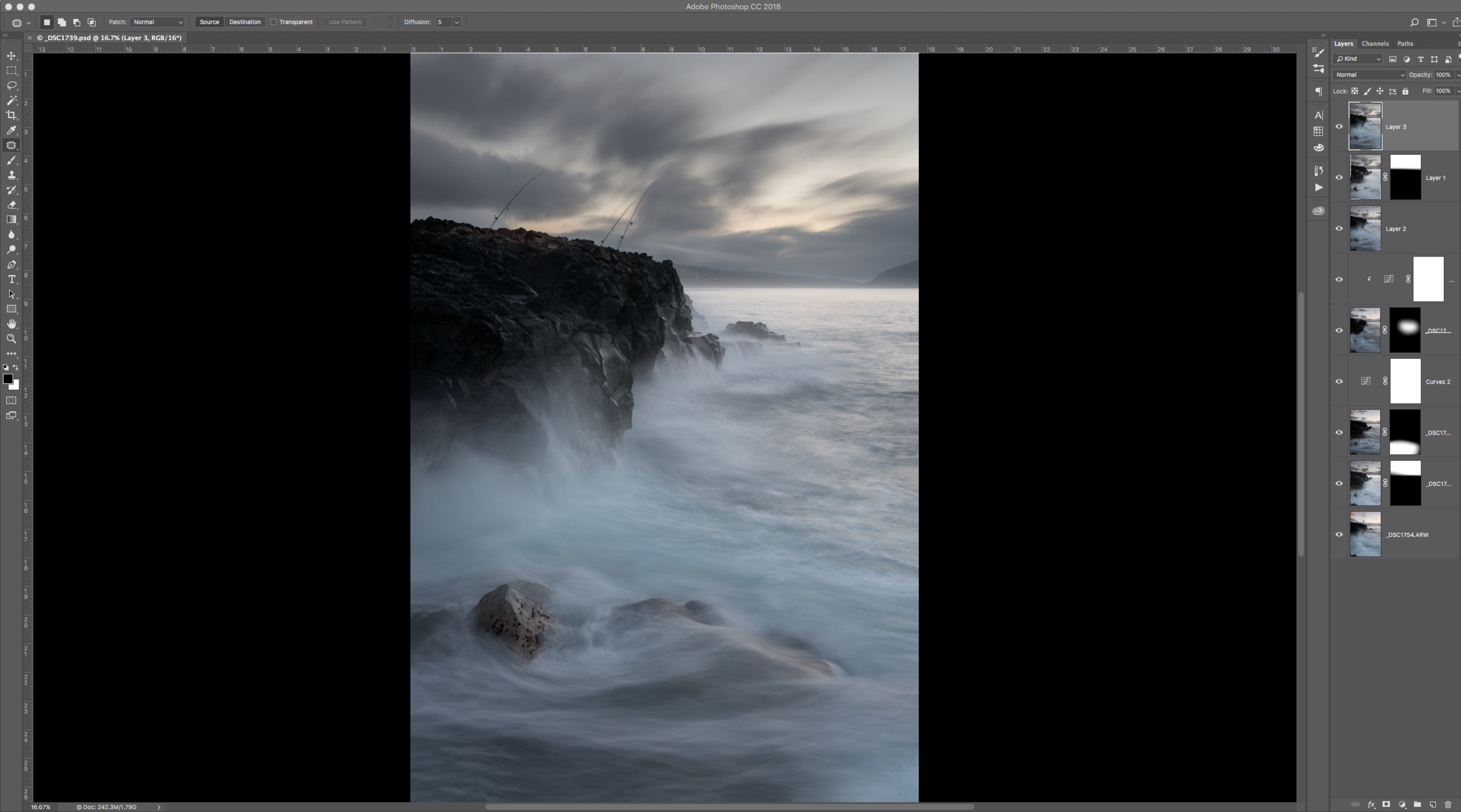Image resolution: width=1461 pixels, height=812 pixels.
Task: Click the foreground color swatch
Action: coord(7,379)
